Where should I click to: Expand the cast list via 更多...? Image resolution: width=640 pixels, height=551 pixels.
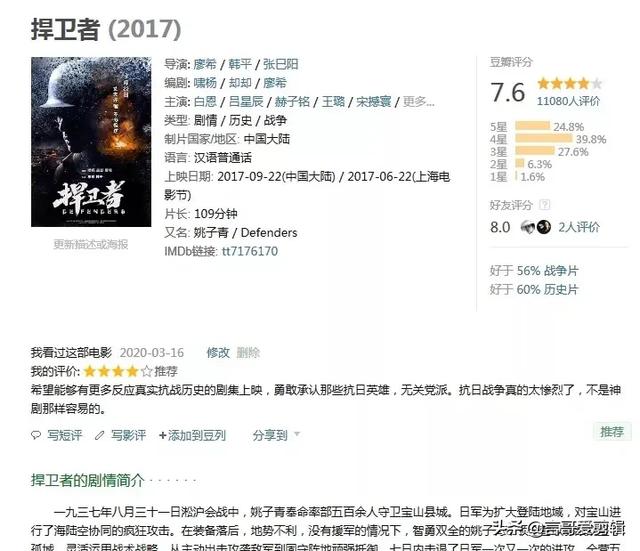418,102
